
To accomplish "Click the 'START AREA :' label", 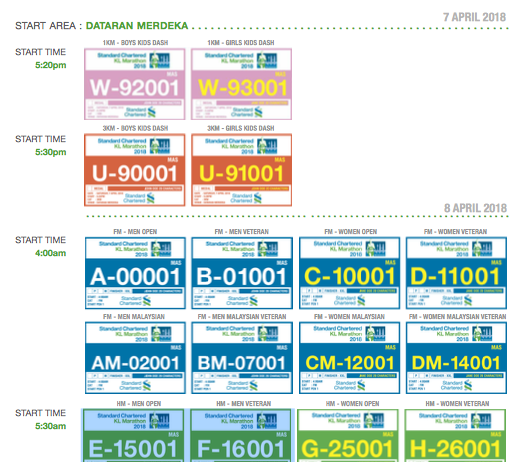I will (x=48, y=26).
